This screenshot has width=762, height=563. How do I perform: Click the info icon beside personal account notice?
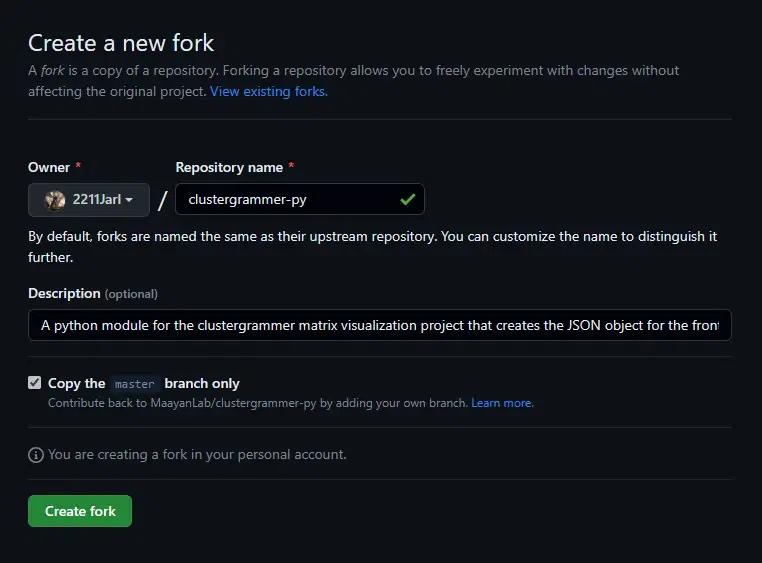[36, 455]
